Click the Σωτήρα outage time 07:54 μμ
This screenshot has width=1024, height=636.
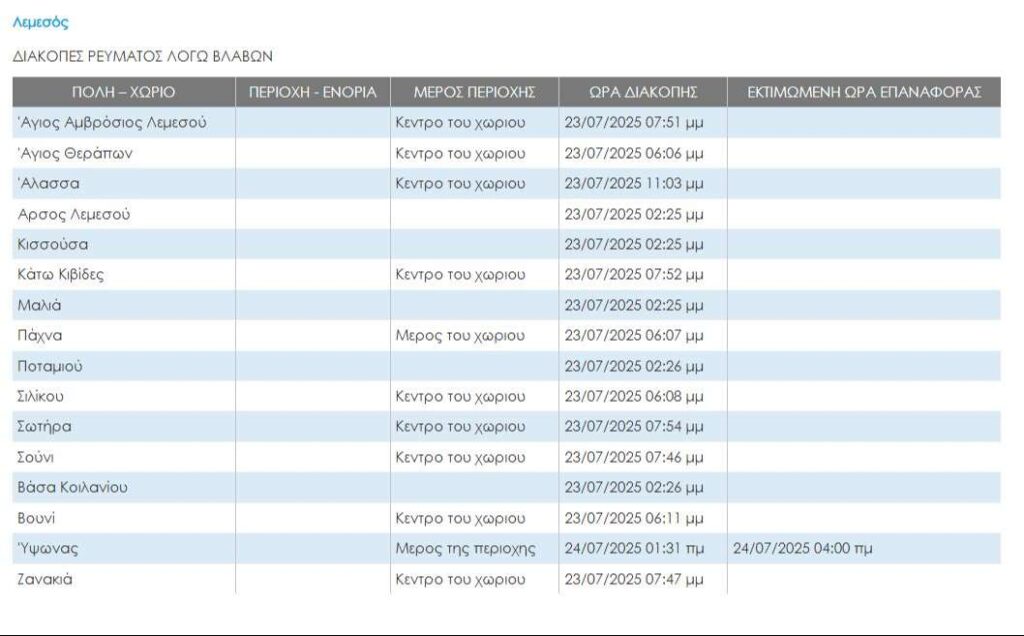pos(634,427)
